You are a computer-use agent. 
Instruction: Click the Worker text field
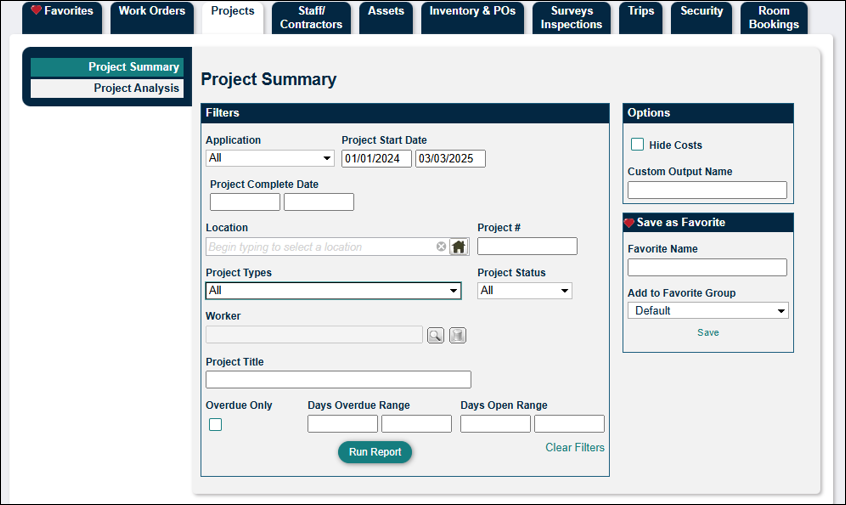[x=314, y=335]
